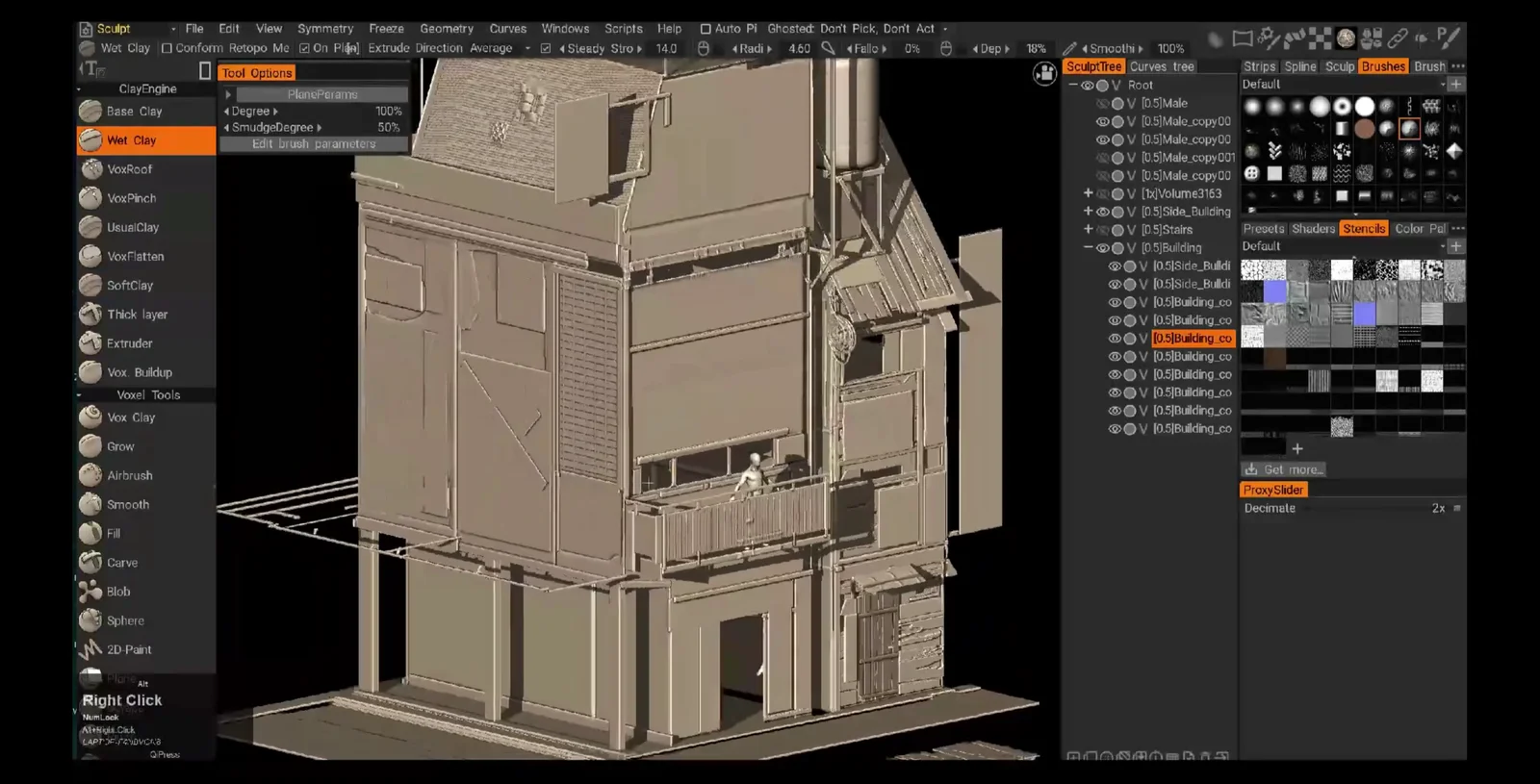
Task: Pick the Sphere tool
Action: tap(145, 620)
